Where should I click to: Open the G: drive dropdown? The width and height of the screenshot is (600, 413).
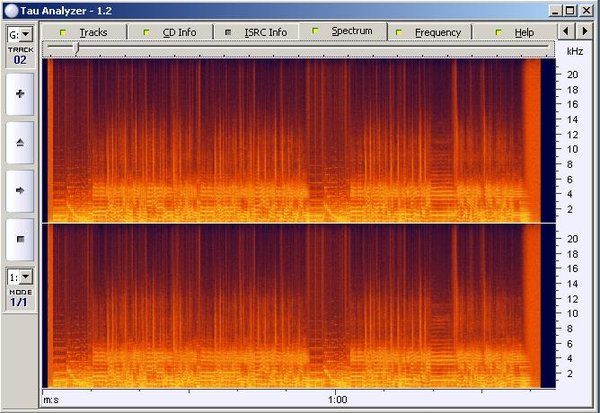[x=26, y=35]
